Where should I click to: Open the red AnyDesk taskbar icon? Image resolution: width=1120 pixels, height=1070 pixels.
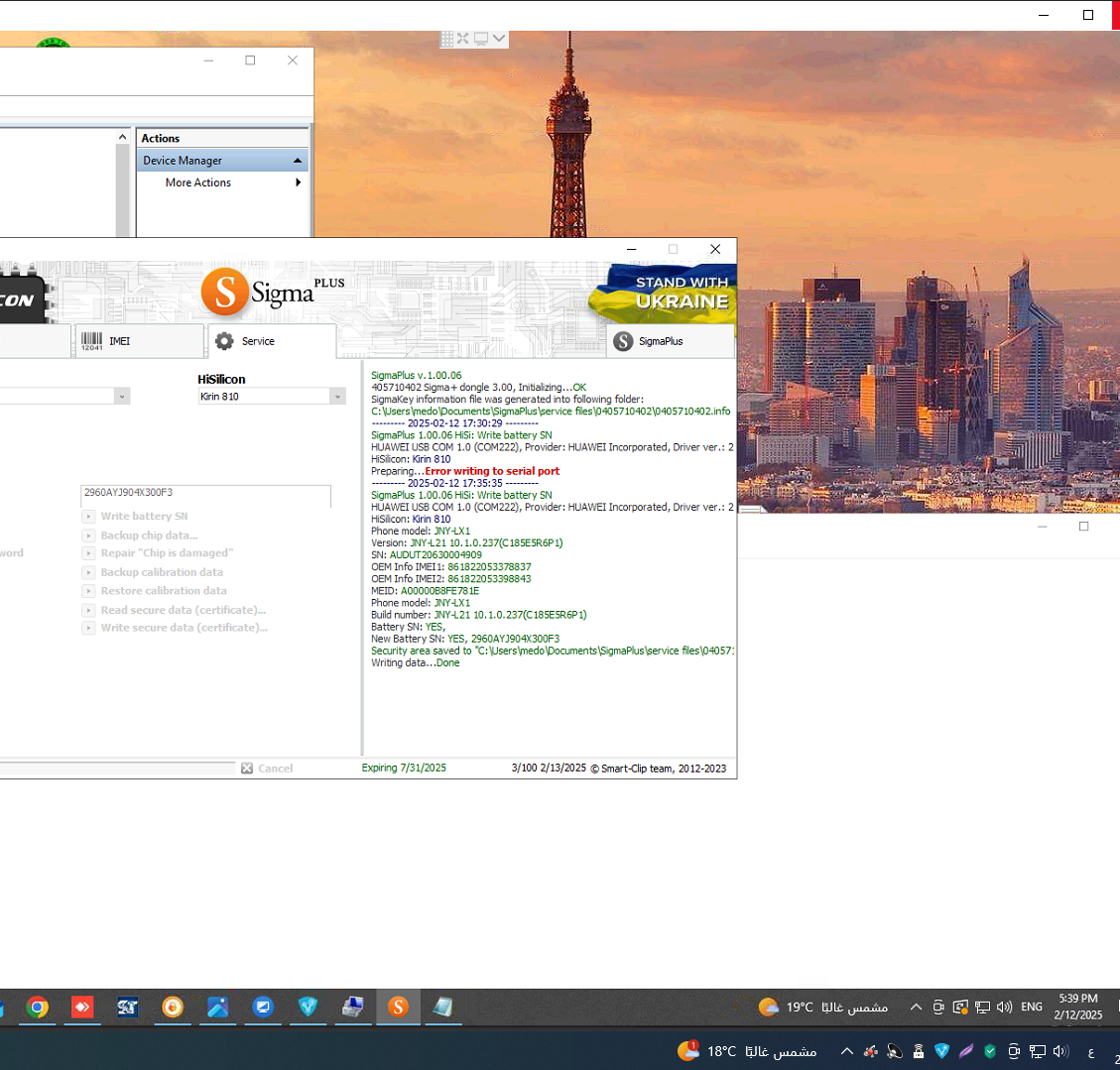(x=82, y=1008)
